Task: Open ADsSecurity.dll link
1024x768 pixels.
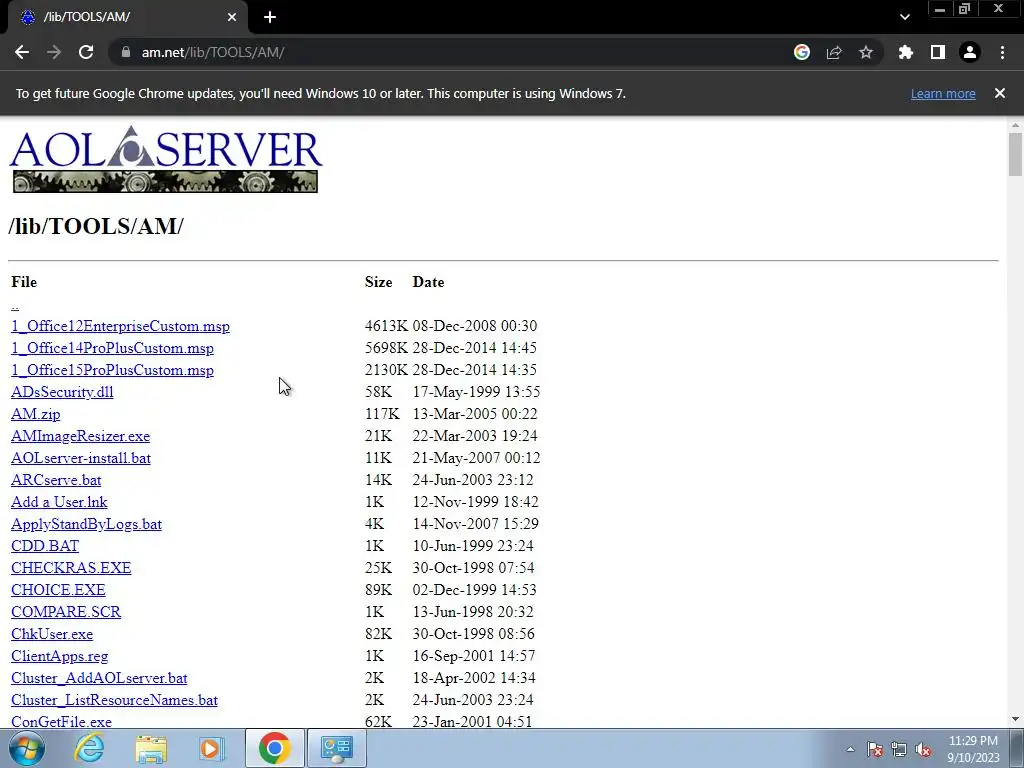Action: point(62,392)
